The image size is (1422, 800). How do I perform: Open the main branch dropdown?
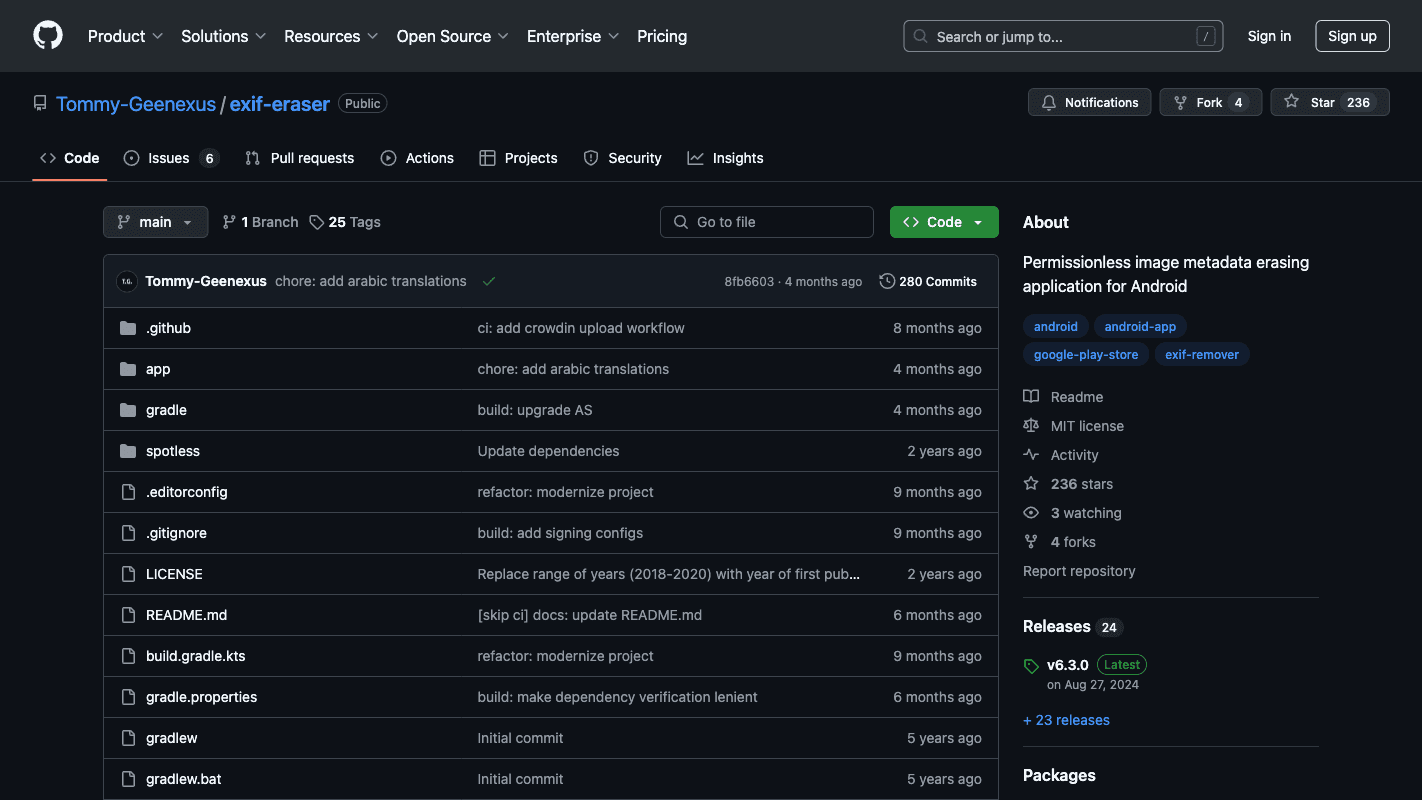[x=156, y=222]
